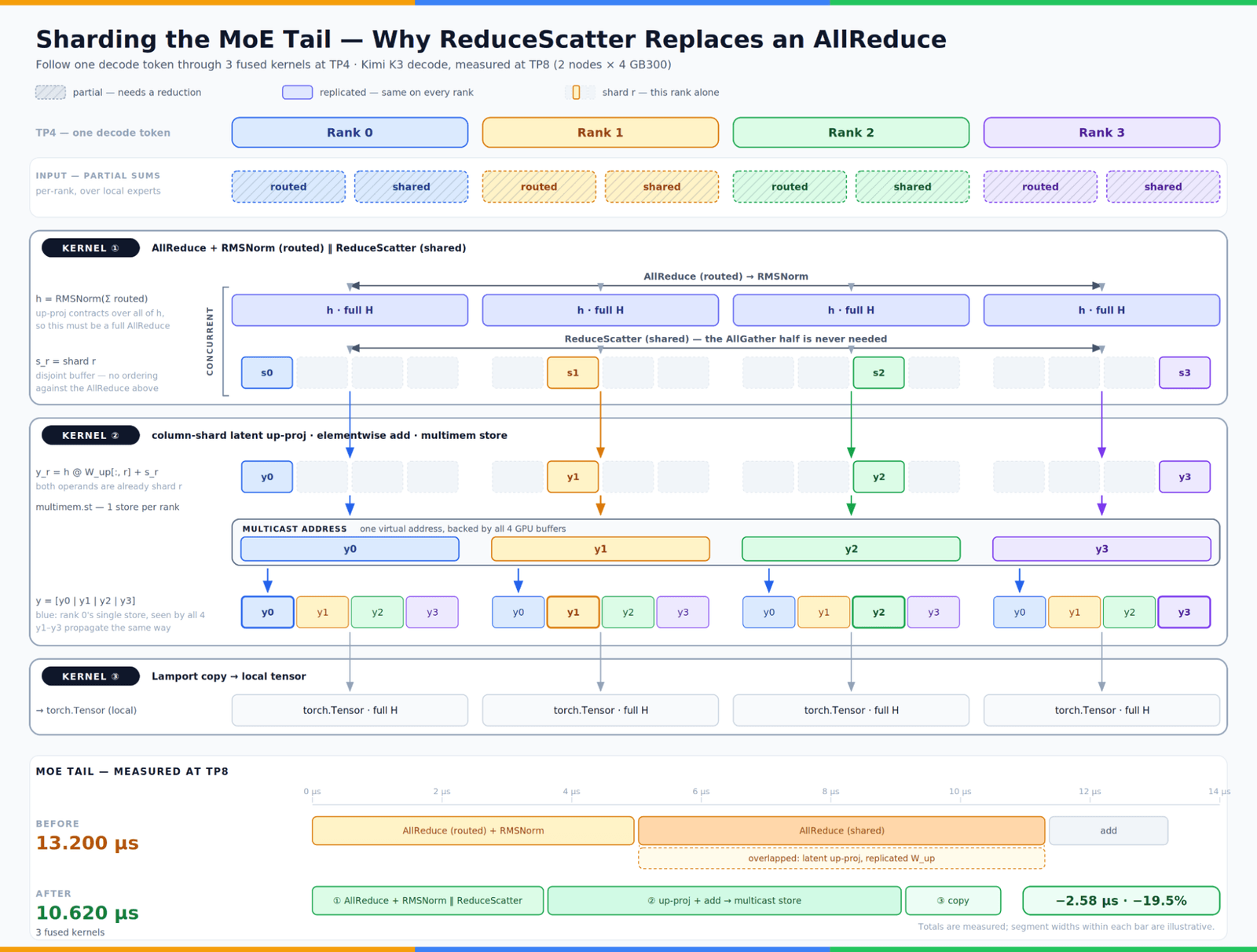Select Rank 1 routed partial sum box
This screenshot has width=1257, height=952.
click(539, 187)
